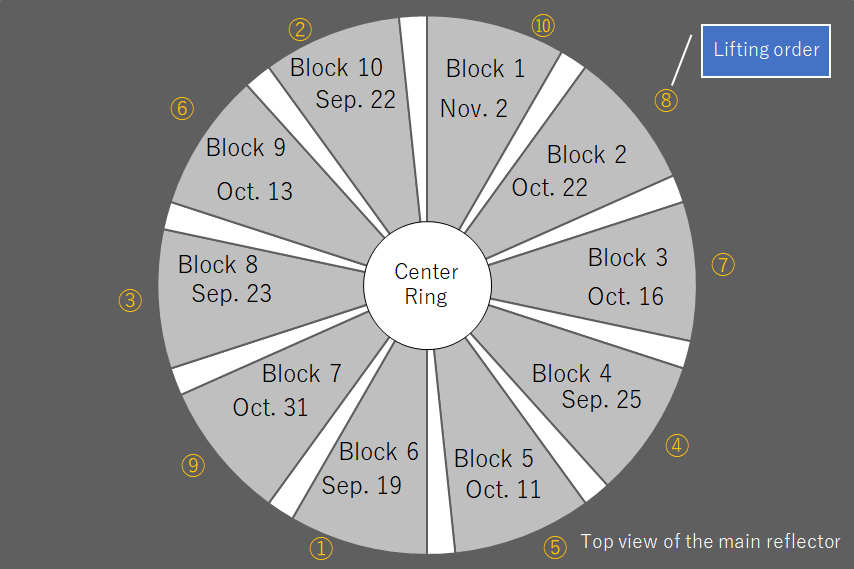854x569 pixels.
Task: Select the circled number 9 marker
Action: [x=193, y=466]
